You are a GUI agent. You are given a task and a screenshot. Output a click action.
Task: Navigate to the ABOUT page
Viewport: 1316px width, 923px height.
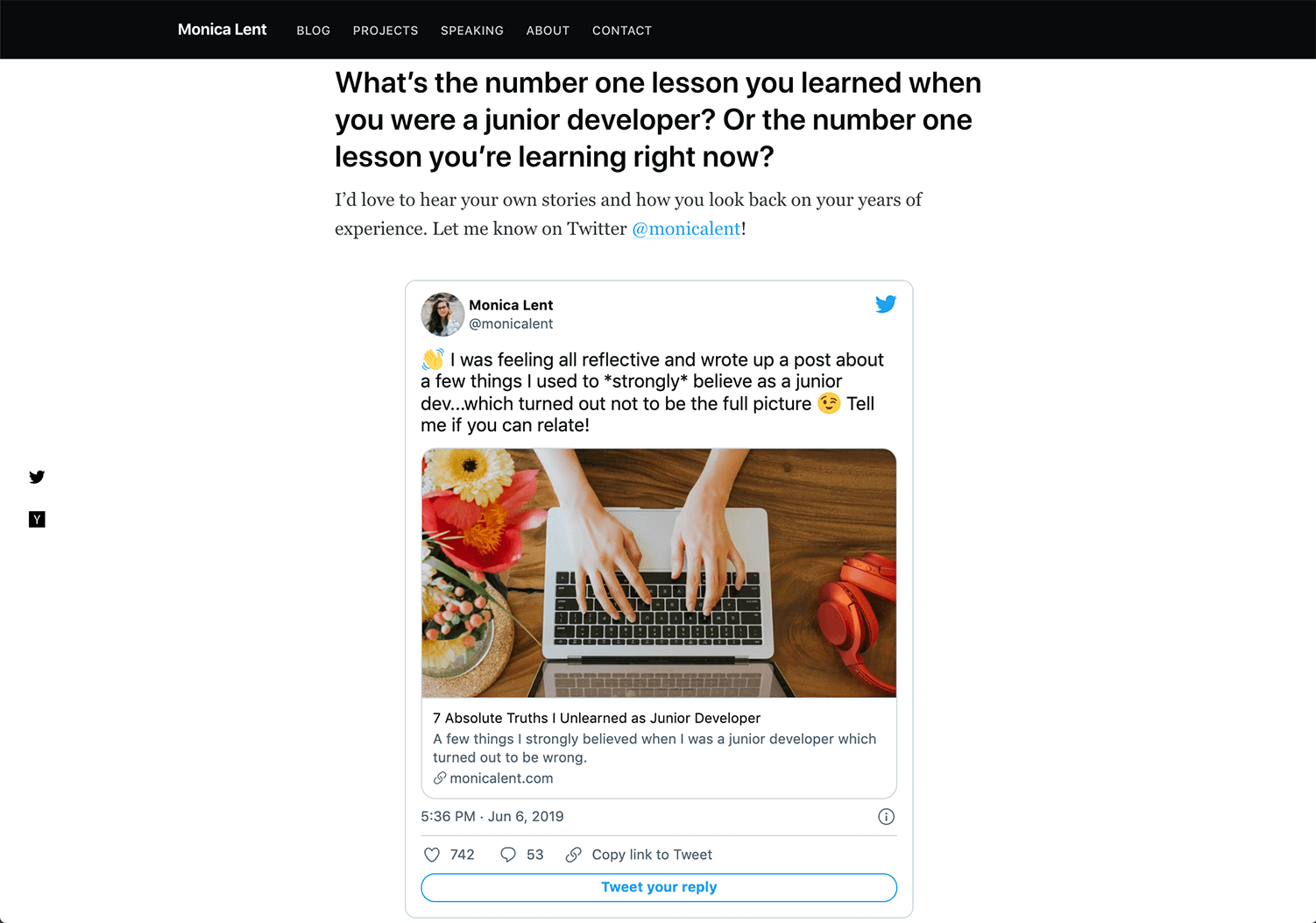coord(548,31)
